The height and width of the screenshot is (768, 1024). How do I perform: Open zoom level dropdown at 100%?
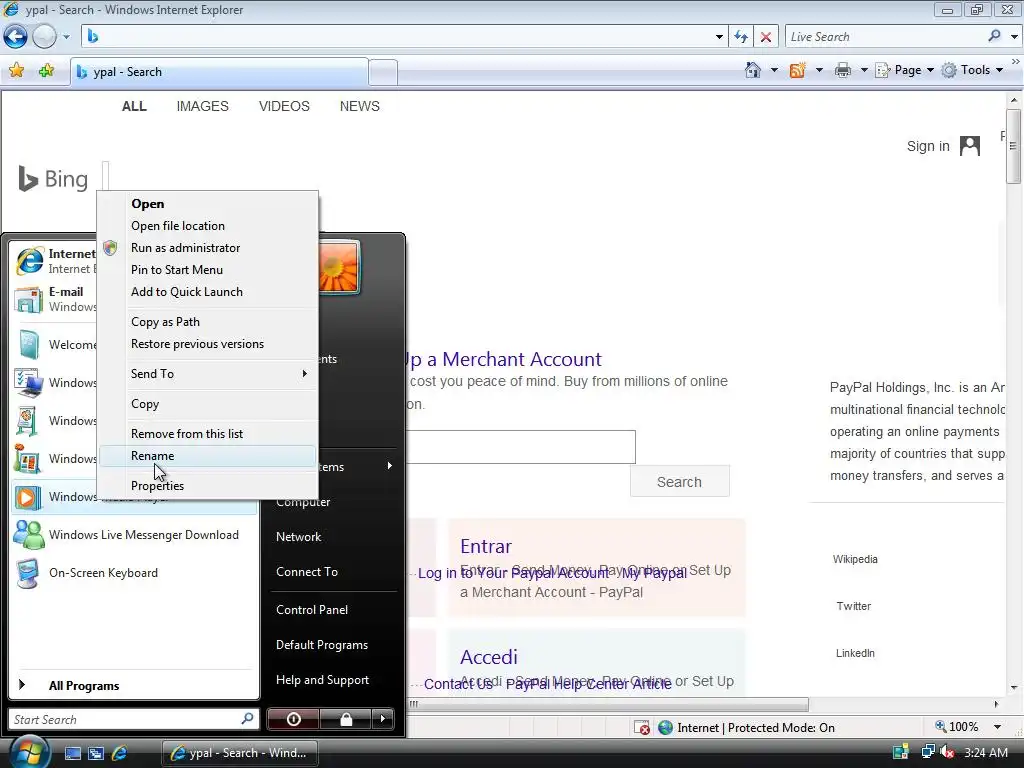(x=997, y=727)
